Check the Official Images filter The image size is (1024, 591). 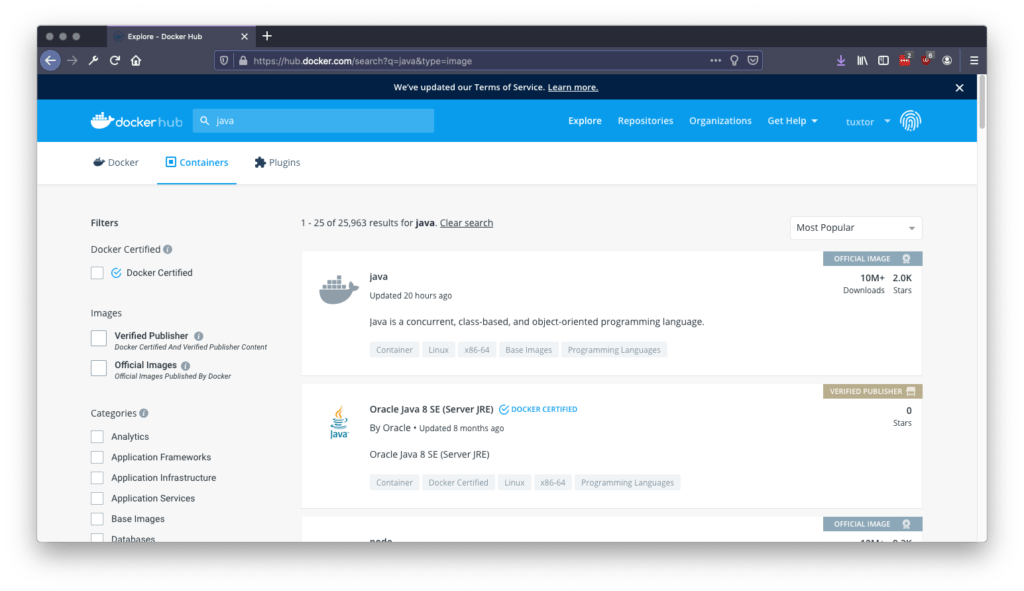[99, 368]
